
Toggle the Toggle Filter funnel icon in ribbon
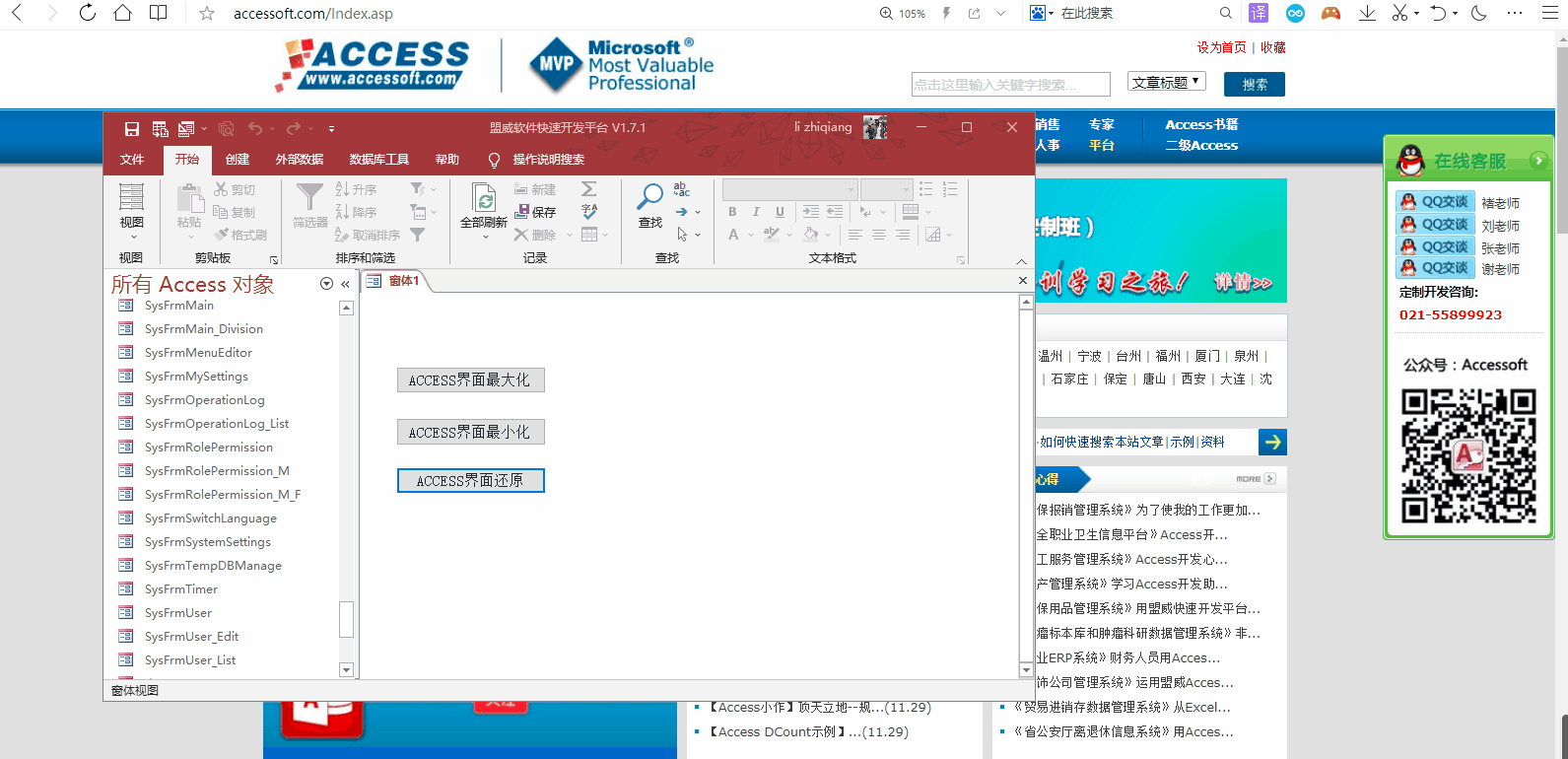coord(418,235)
